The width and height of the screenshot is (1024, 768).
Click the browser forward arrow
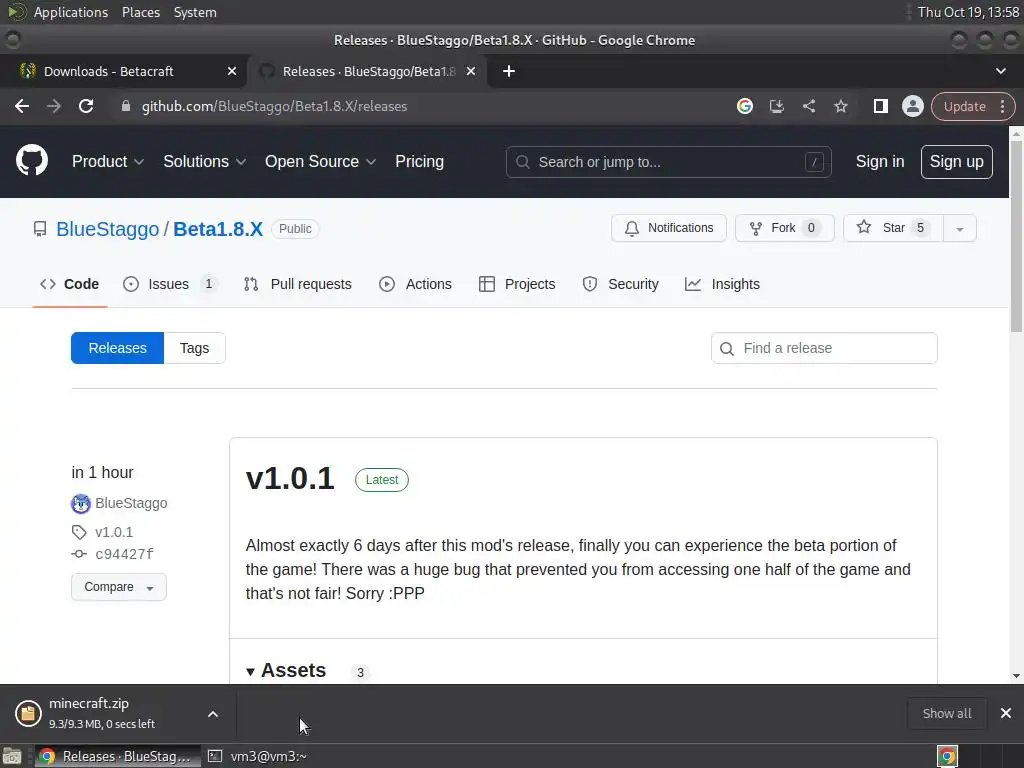(x=54, y=106)
